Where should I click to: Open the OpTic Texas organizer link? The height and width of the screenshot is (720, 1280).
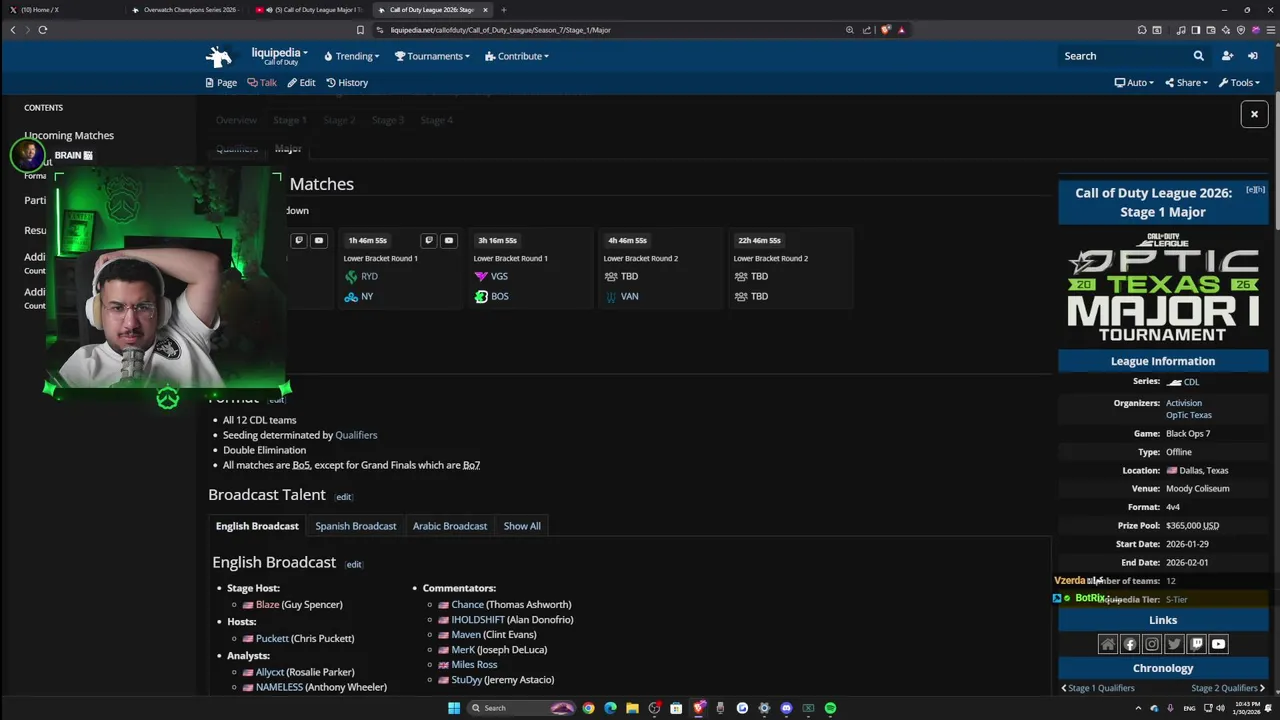point(1189,415)
